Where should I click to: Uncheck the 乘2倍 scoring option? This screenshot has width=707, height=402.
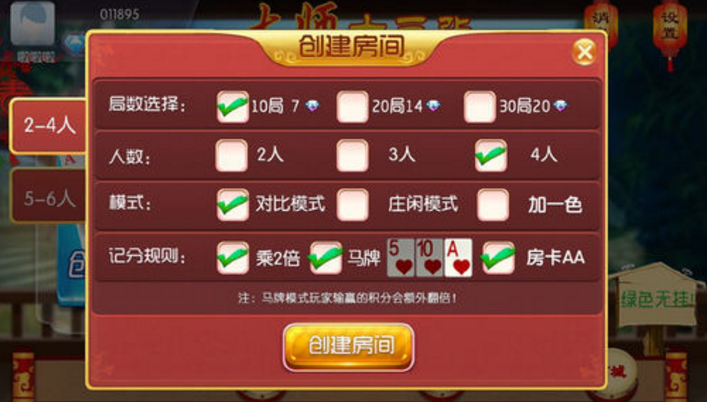(233, 258)
